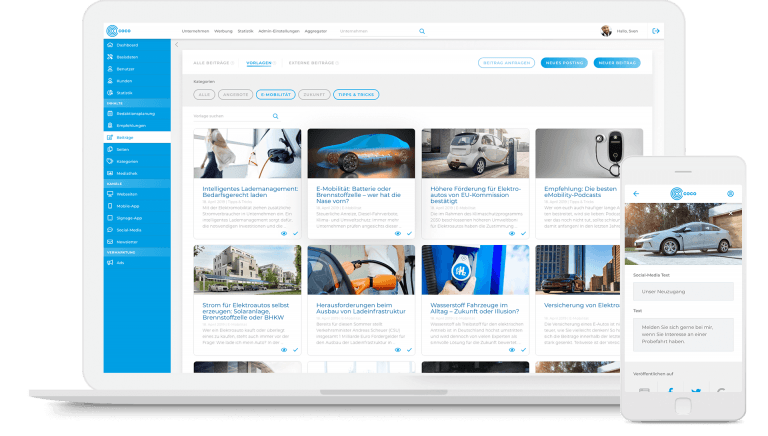Click NEUES POSTING button
This screenshot has height=436, width=768.
[564, 63]
